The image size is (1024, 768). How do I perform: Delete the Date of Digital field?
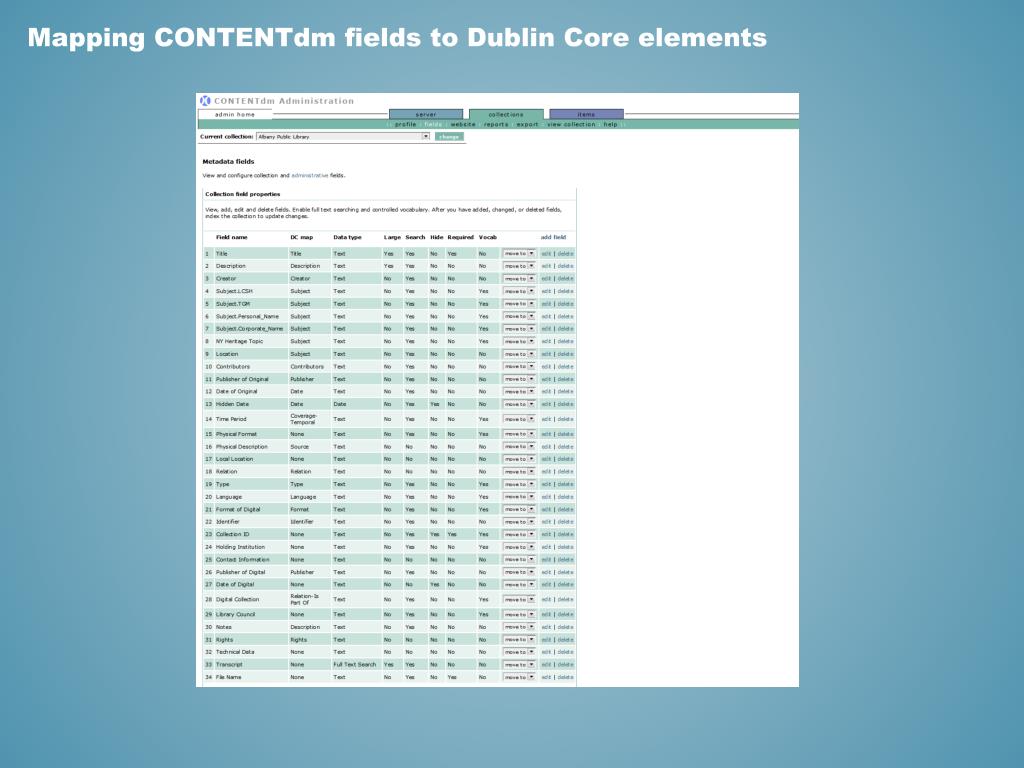566,584
